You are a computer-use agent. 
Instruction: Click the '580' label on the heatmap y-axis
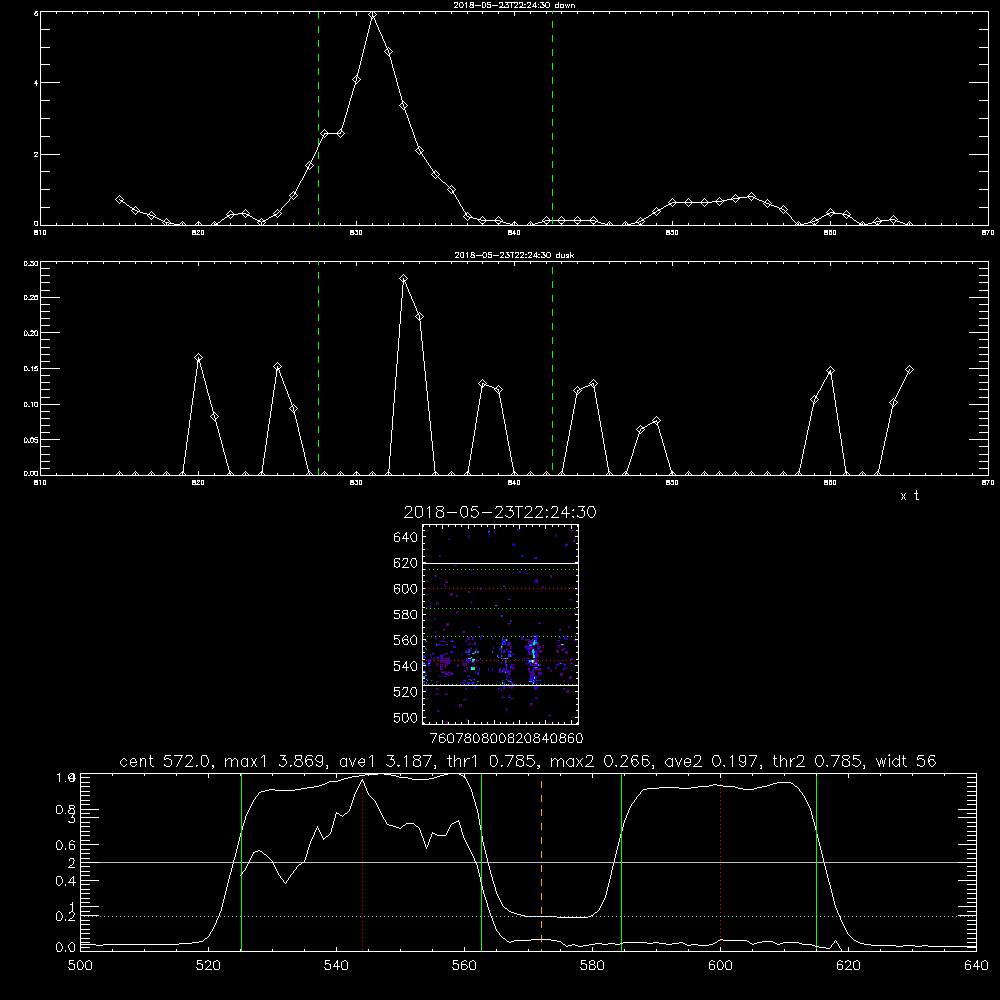406,615
